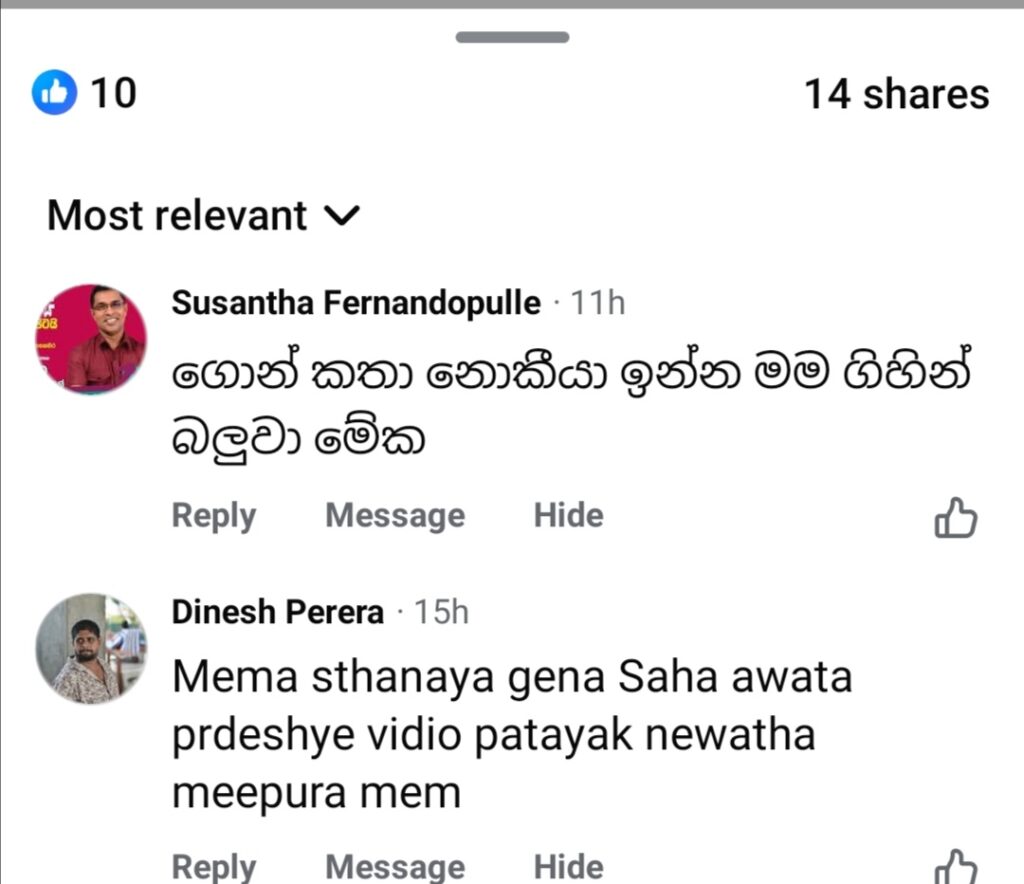Open Susantha Fernandopulle's profile name link
This screenshot has width=1024, height=884.
pyautogui.click(x=356, y=303)
